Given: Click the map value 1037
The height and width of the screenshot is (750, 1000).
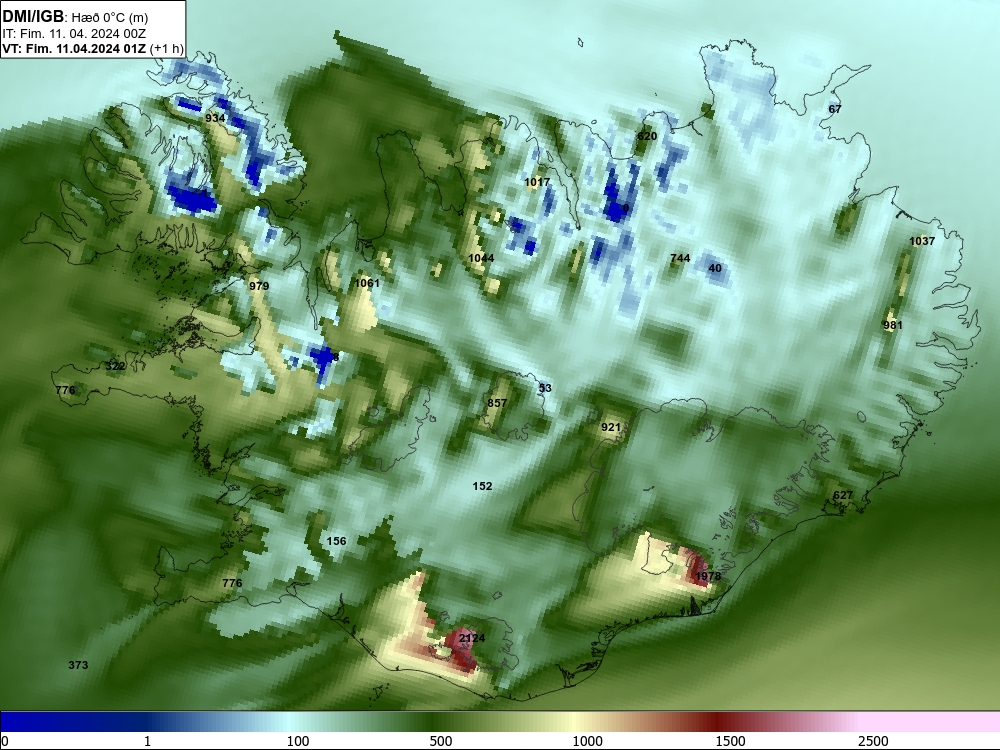Looking at the screenshot, I should click(x=922, y=241).
